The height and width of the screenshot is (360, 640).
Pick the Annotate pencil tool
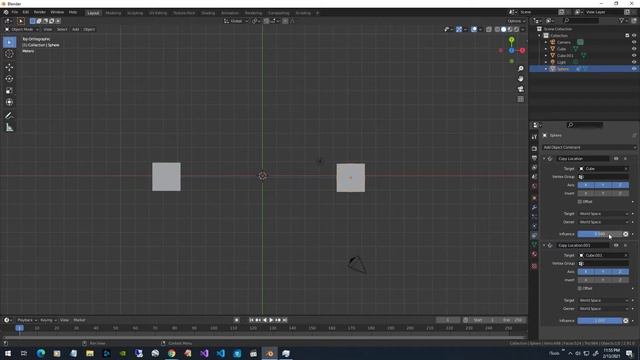pos(9,116)
